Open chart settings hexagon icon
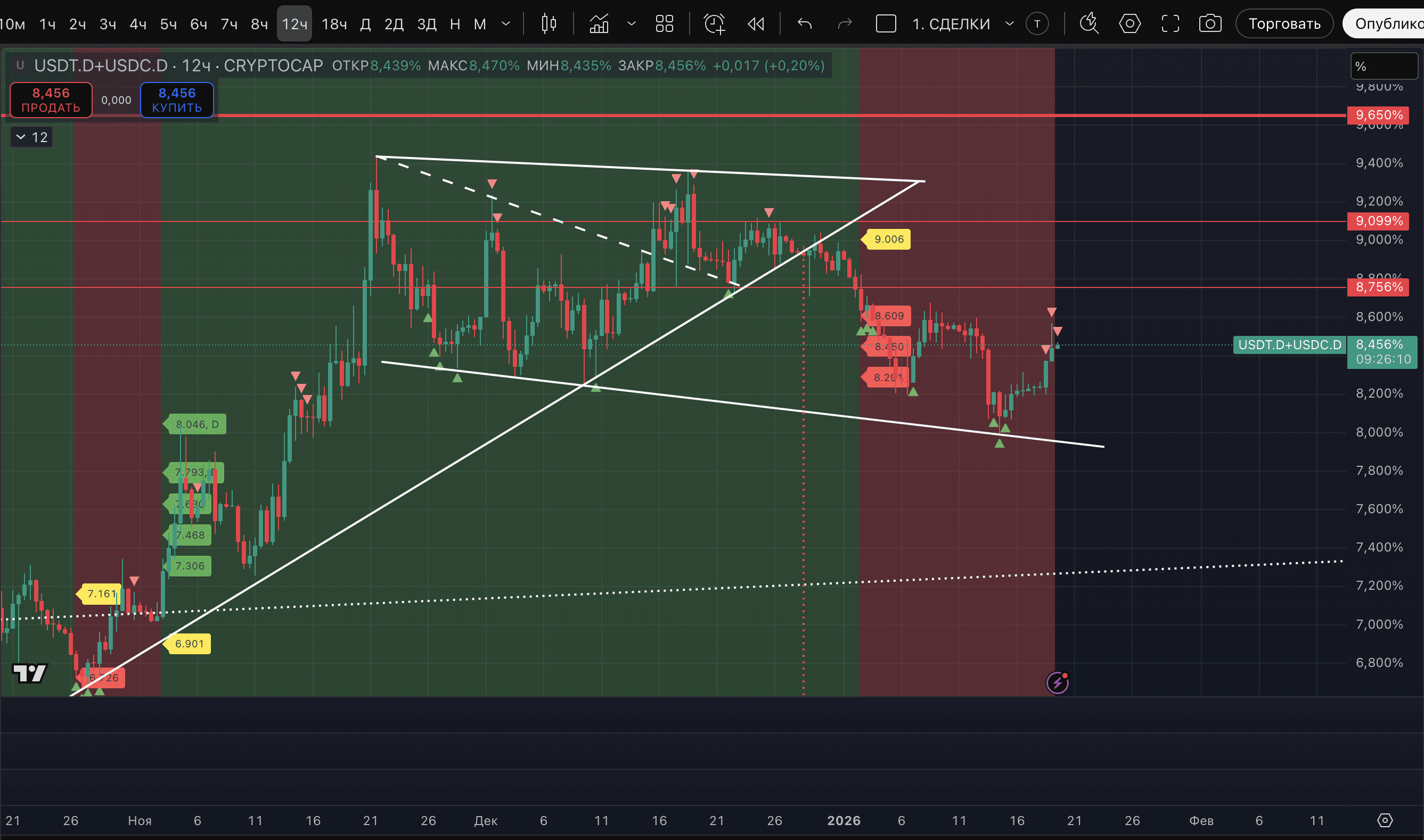 1130,24
